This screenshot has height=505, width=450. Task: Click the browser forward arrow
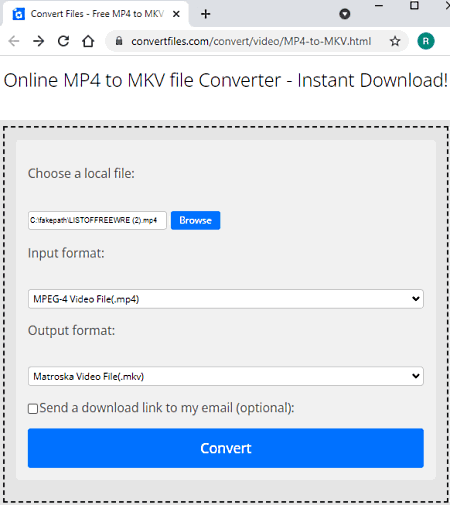(39, 41)
